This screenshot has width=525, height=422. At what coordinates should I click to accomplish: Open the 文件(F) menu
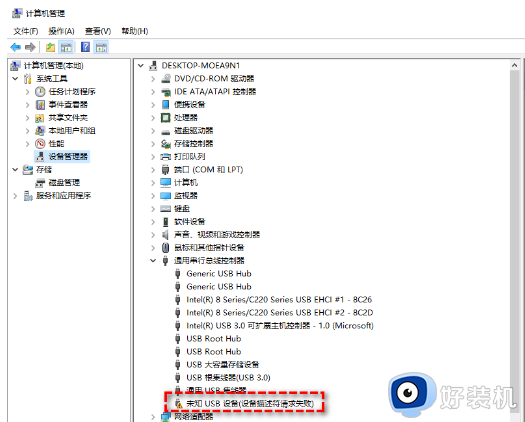(x=26, y=31)
